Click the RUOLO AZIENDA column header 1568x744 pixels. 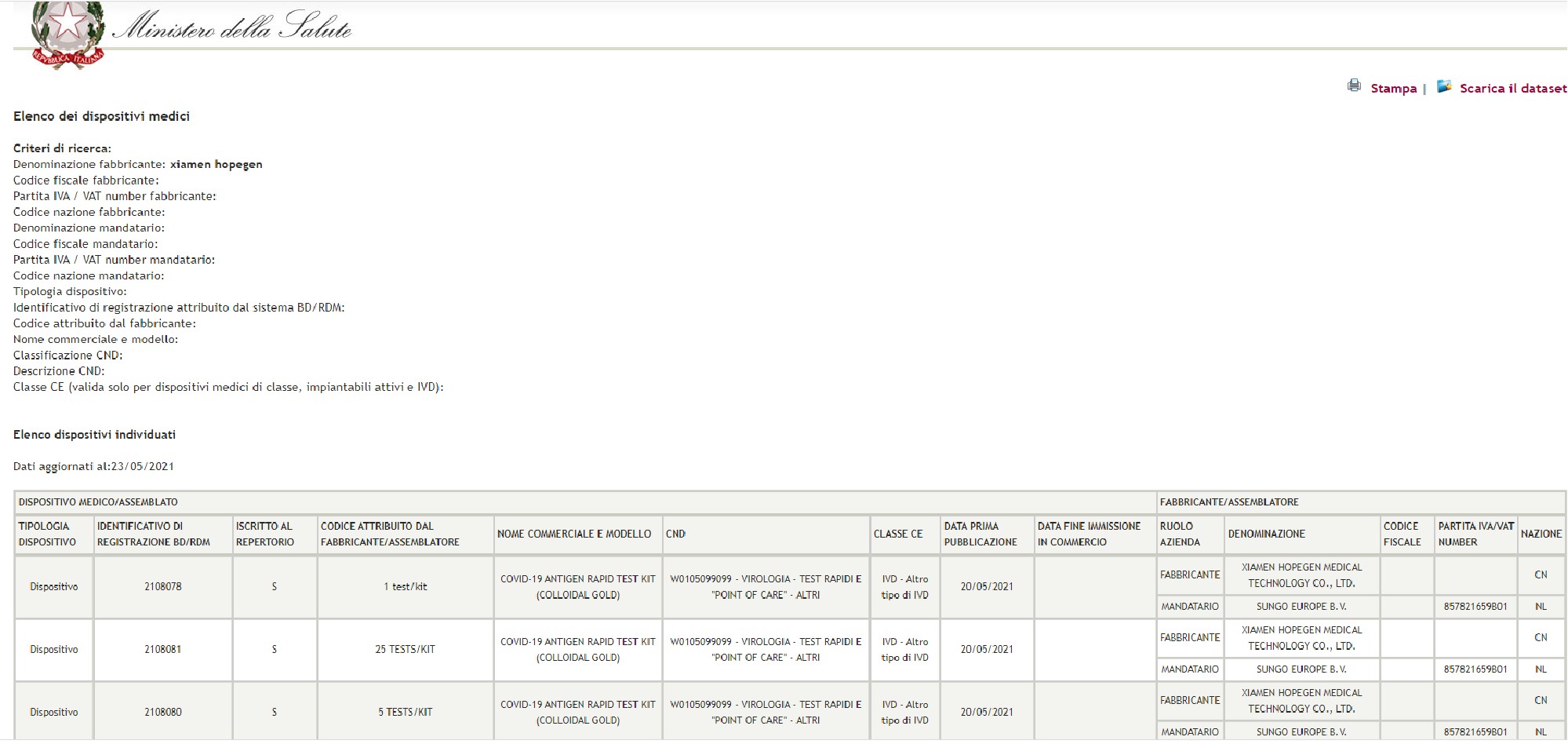[1190, 534]
